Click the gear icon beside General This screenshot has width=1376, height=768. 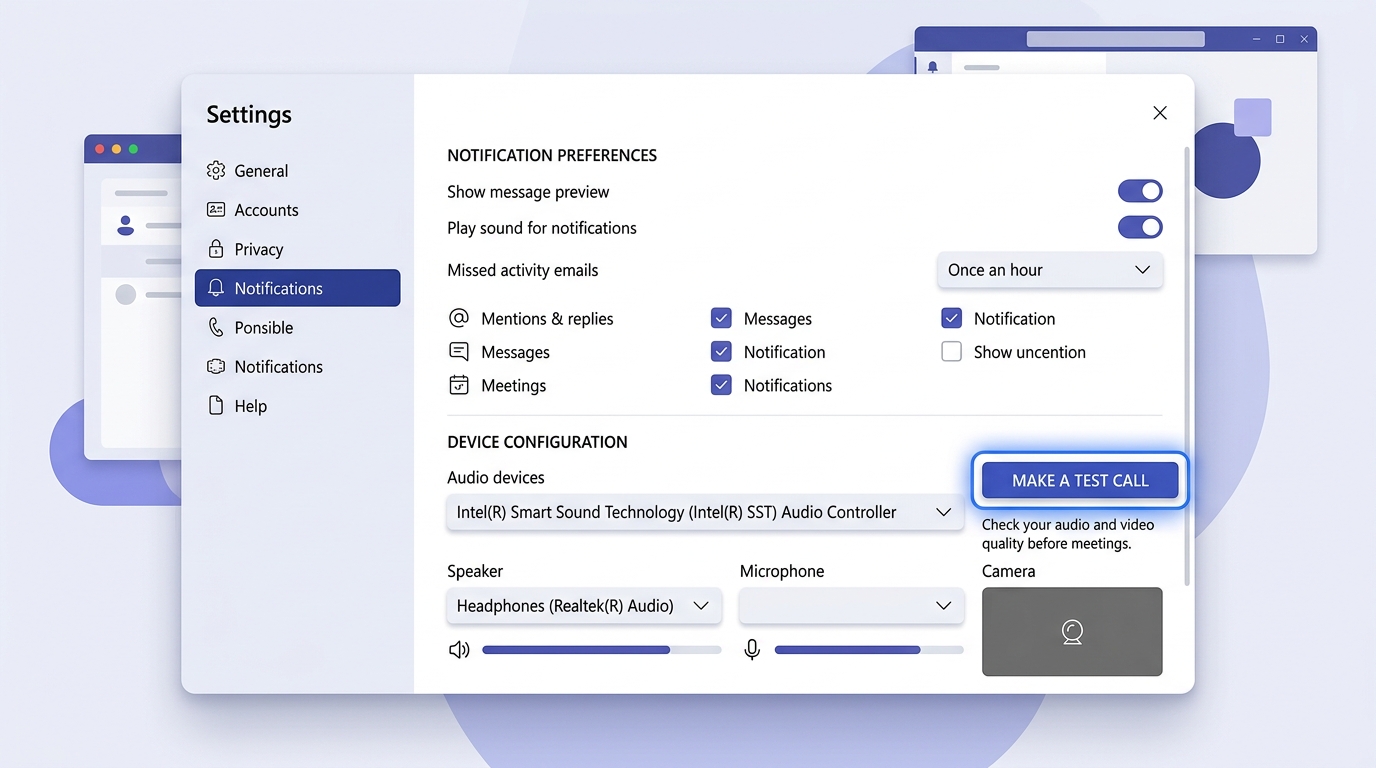tap(215, 171)
